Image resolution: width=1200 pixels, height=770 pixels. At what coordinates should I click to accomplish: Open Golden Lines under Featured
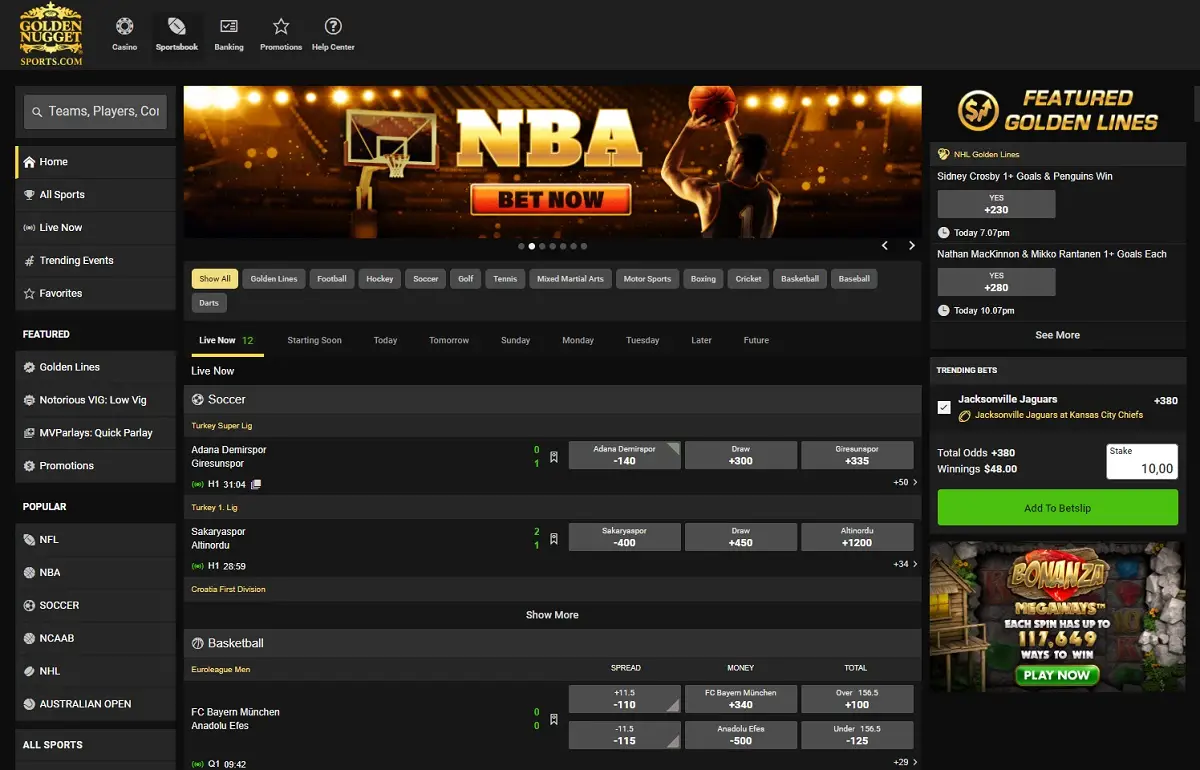coord(96,367)
